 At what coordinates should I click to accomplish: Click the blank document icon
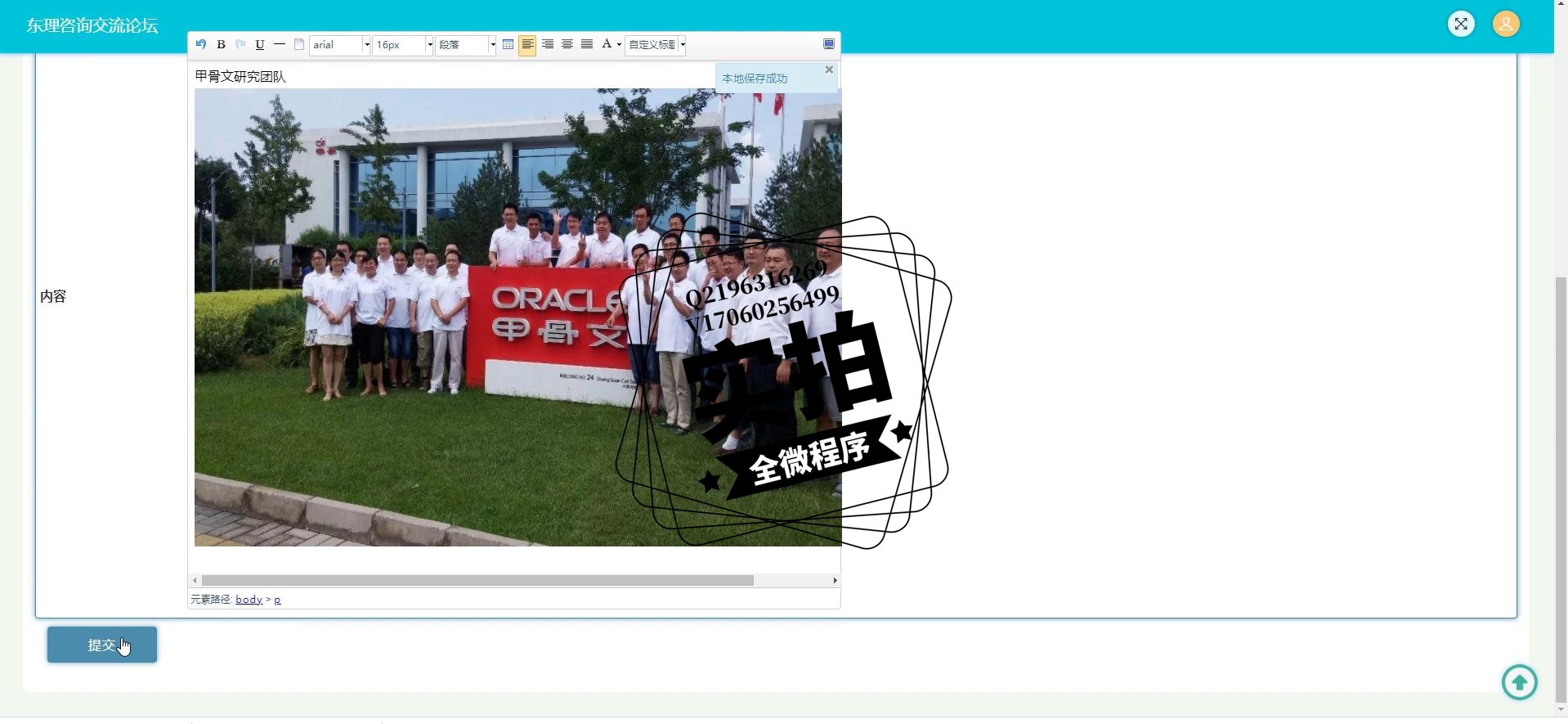click(299, 44)
